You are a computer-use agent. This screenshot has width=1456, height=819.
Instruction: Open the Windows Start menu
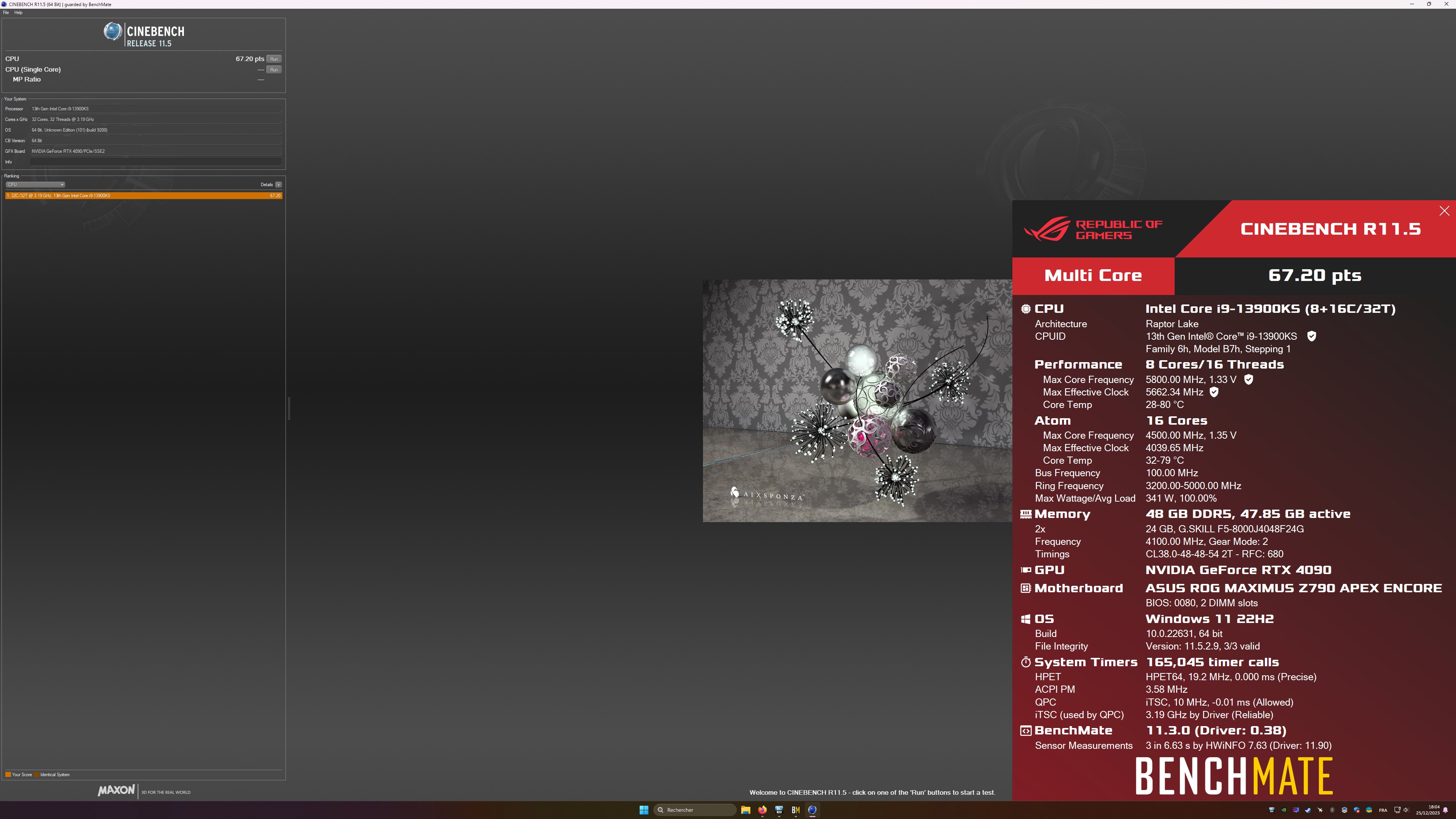pyautogui.click(x=643, y=810)
